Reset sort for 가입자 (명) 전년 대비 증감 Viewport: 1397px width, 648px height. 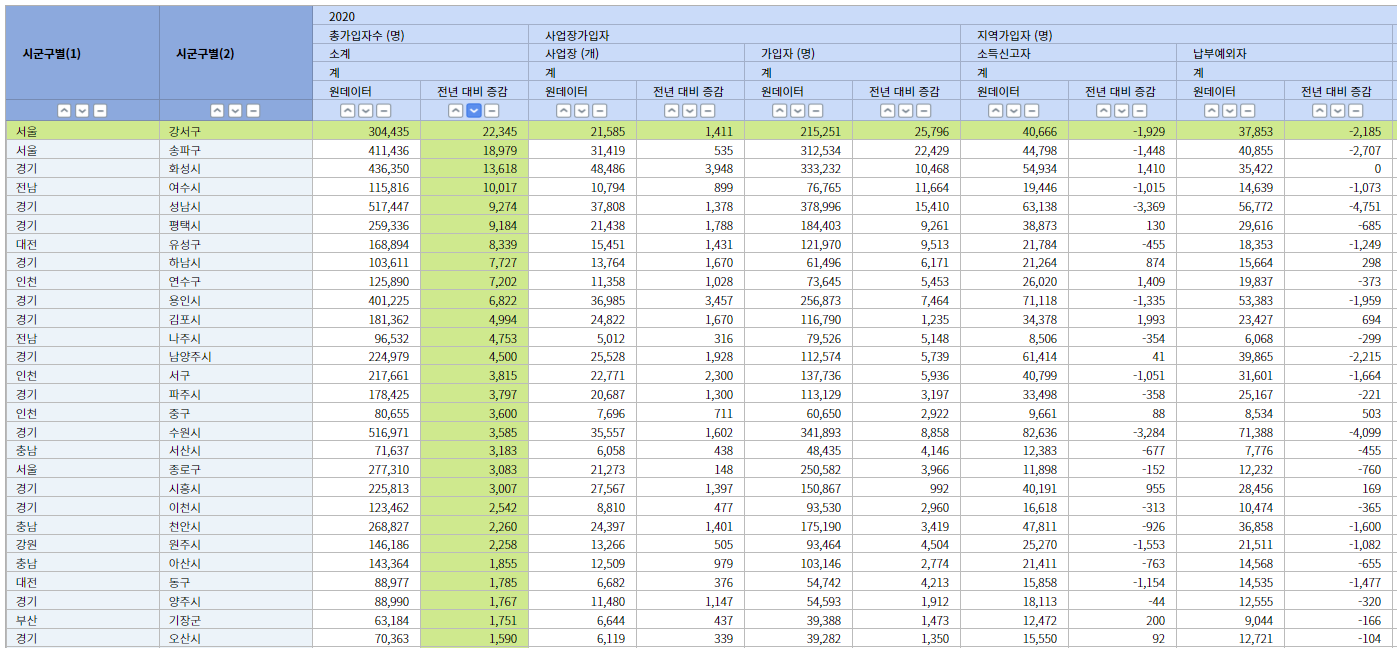pyautogui.click(x=924, y=111)
